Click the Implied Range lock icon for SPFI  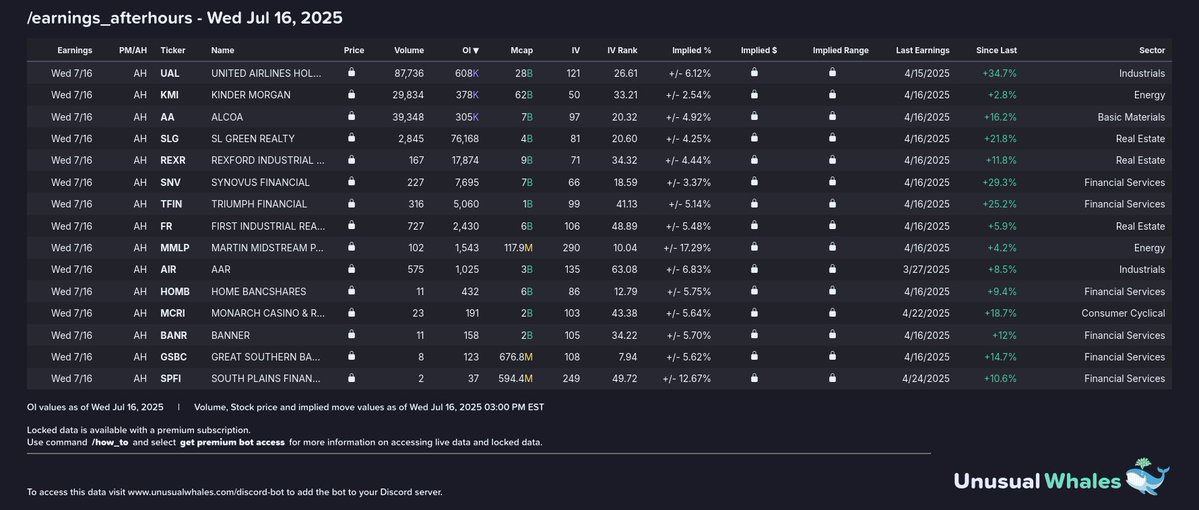point(832,378)
